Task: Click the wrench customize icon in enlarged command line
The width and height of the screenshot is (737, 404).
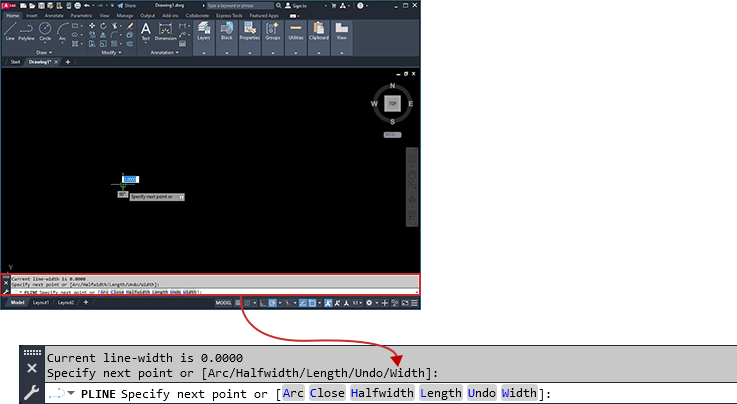Action: coord(31,393)
